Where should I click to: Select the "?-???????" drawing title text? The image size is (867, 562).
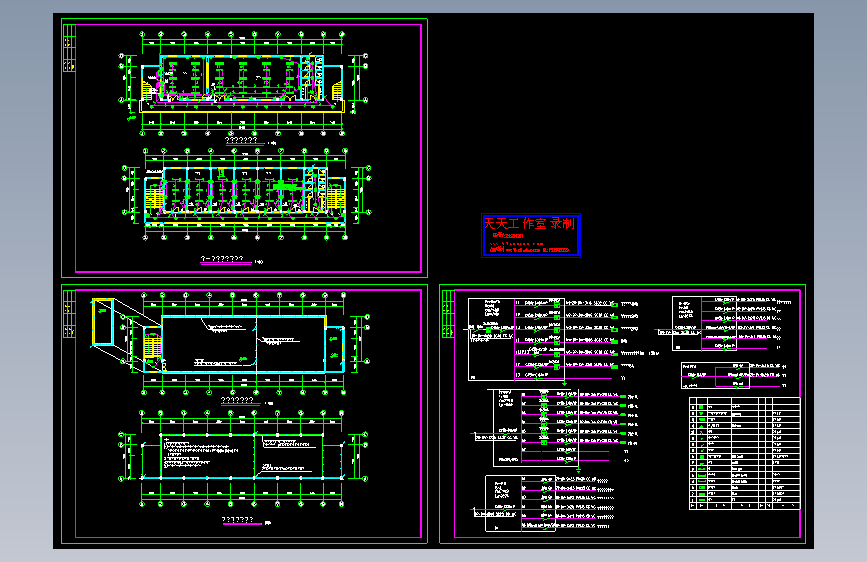point(222,258)
